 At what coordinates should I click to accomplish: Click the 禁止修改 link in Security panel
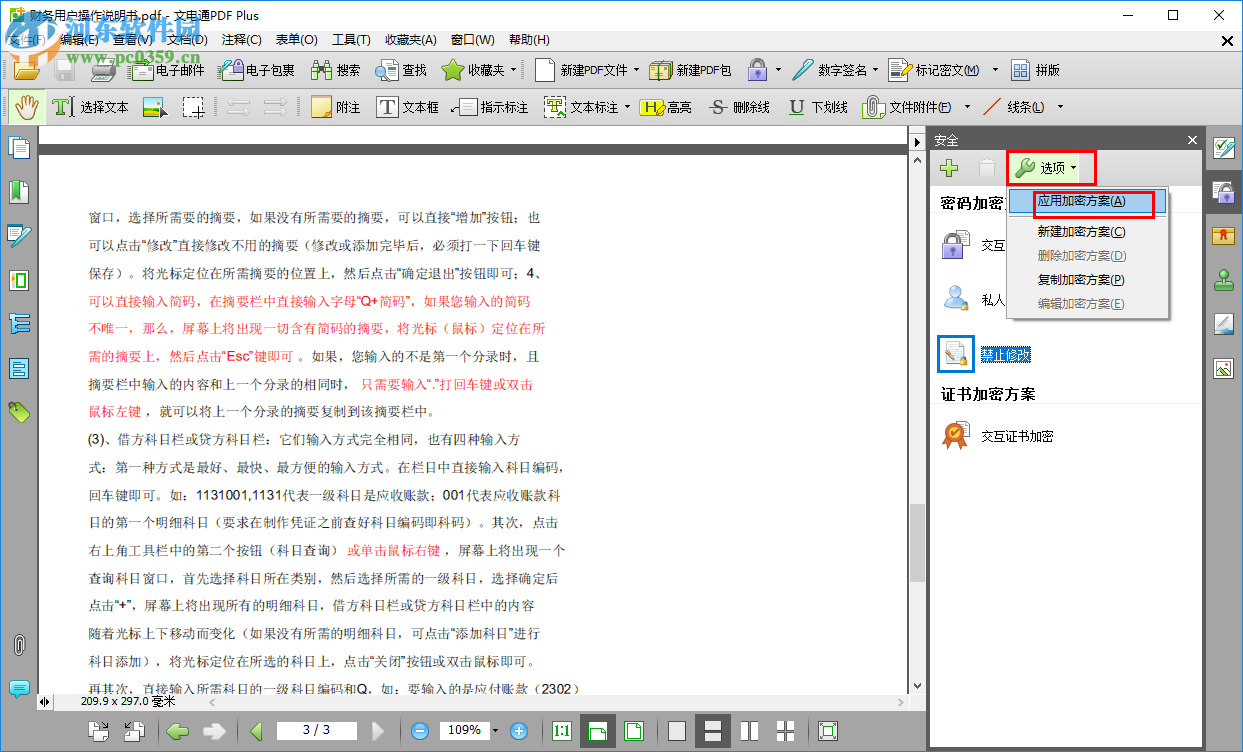tap(1006, 354)
